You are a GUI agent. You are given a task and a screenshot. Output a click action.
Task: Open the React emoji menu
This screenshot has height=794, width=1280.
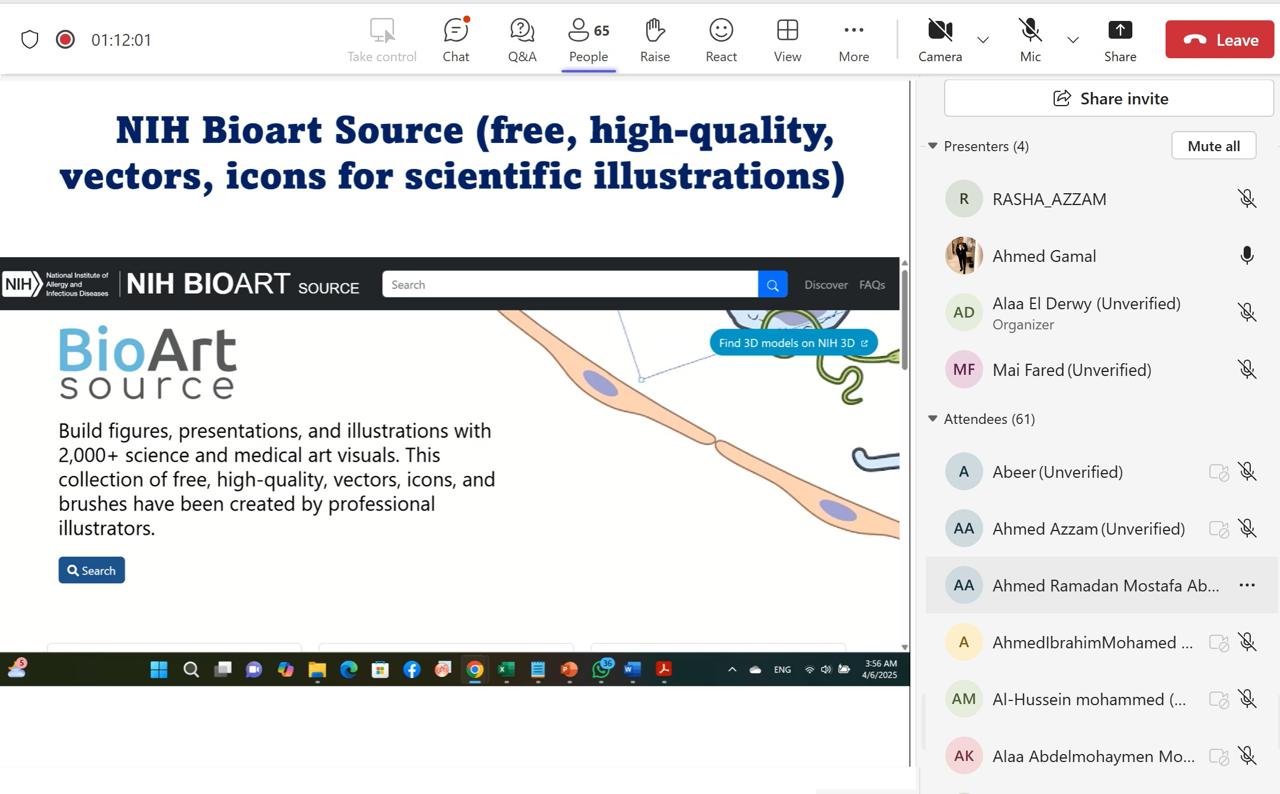click(x=721, y=40)
